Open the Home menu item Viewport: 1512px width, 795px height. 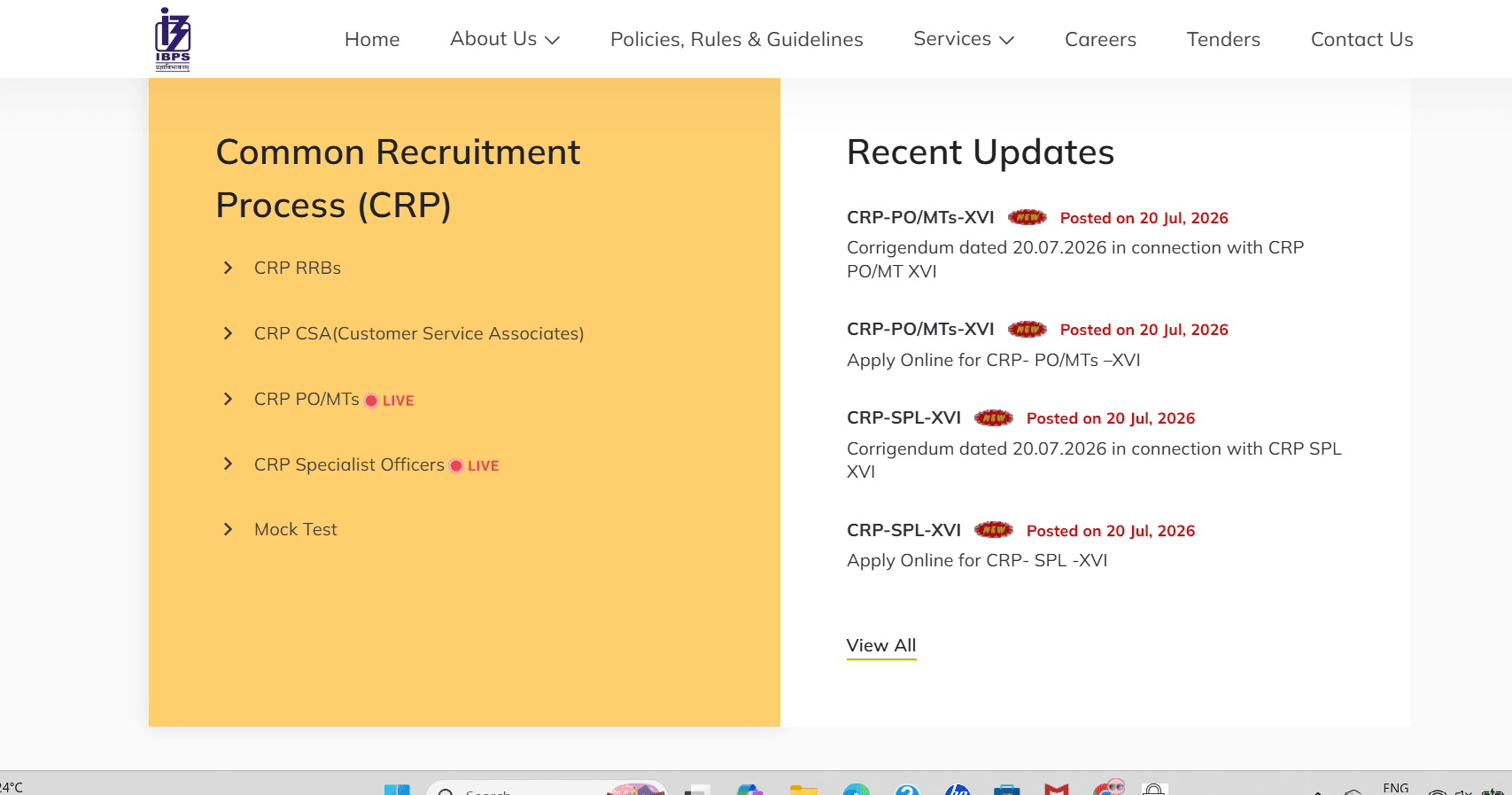(372, 39)
